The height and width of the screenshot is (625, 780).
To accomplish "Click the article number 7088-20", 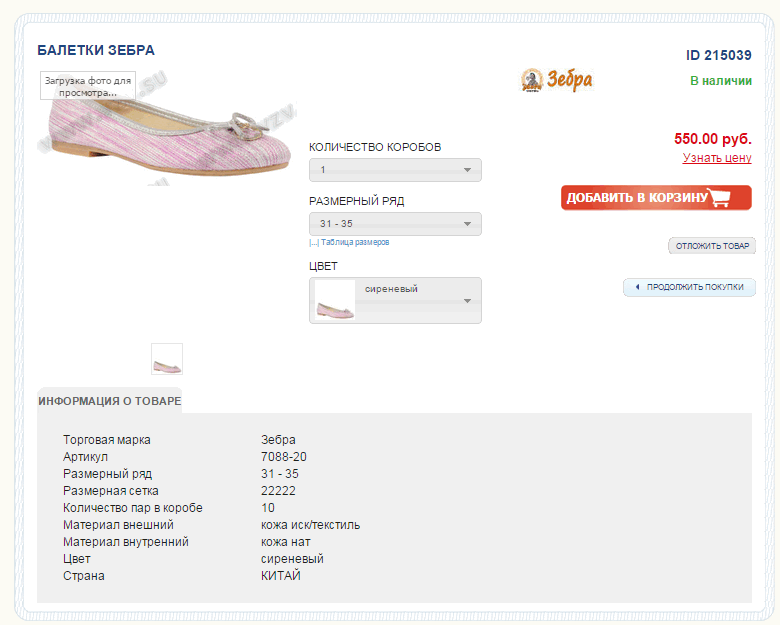I will coord(283,457).
